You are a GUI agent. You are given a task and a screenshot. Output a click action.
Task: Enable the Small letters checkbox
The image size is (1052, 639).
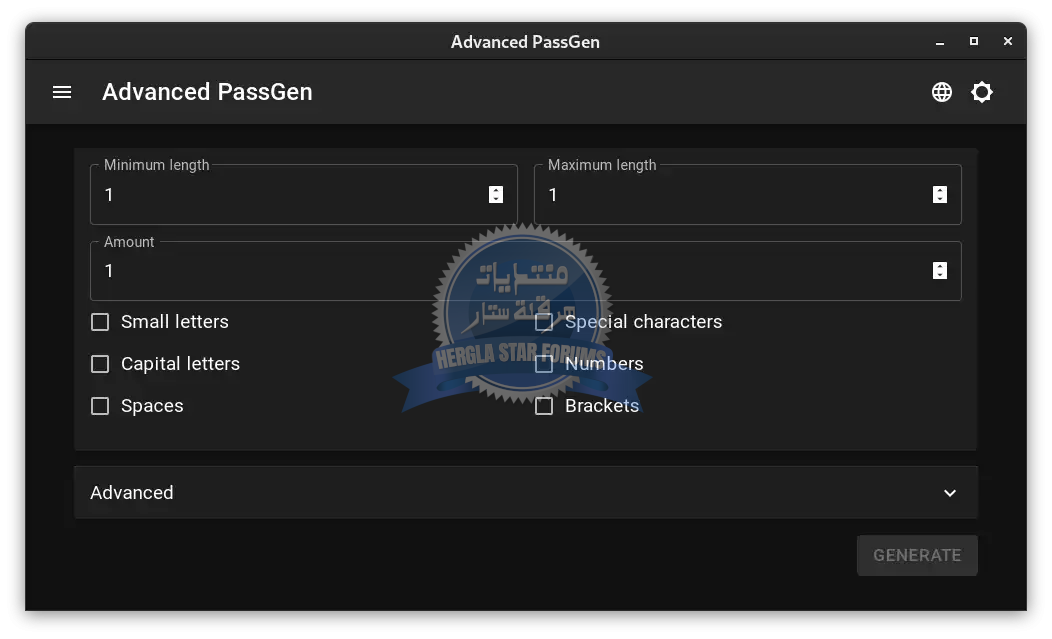click(x=100, y=322)
